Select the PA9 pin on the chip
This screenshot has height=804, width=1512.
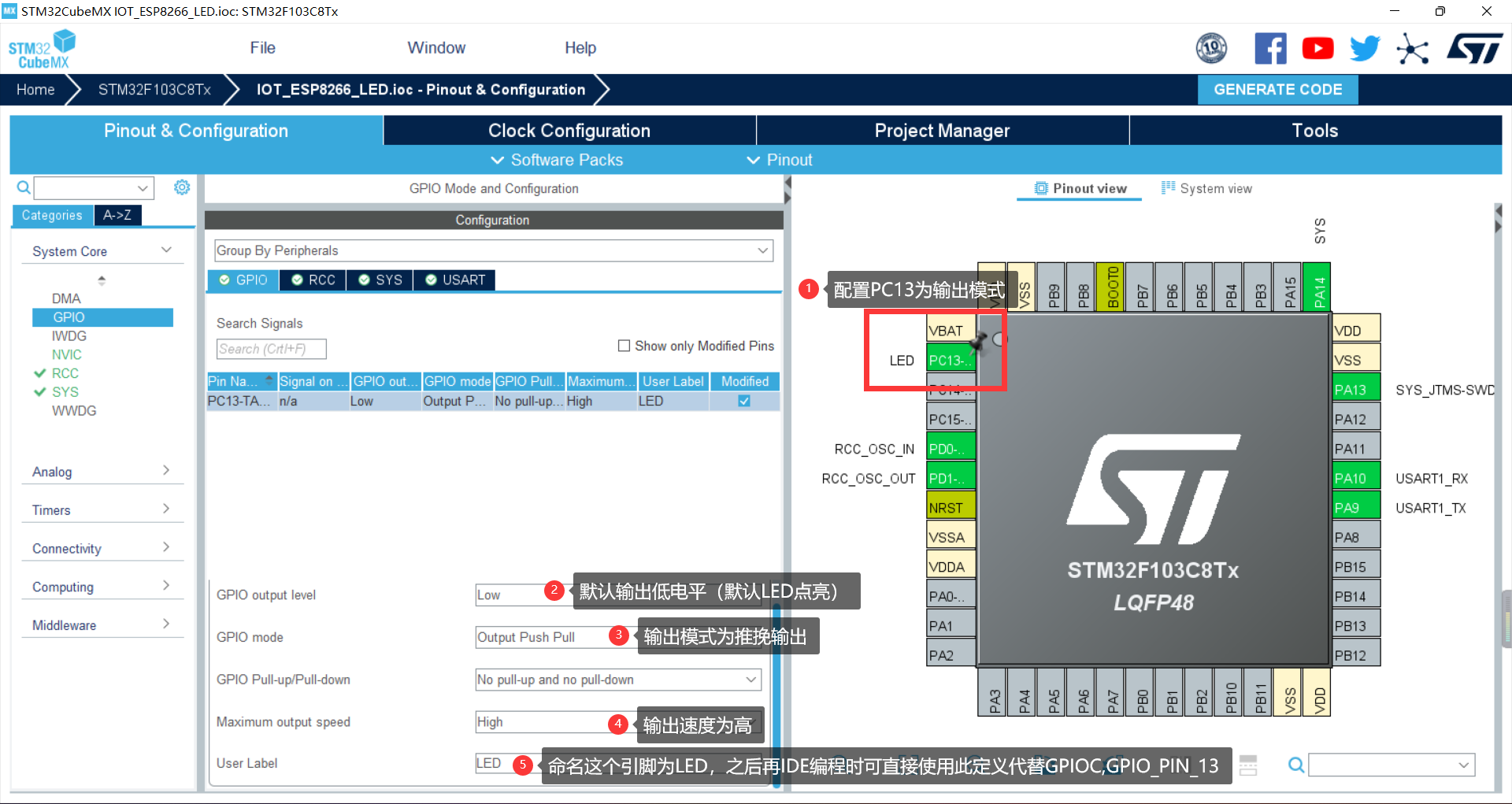[1356, 508]
